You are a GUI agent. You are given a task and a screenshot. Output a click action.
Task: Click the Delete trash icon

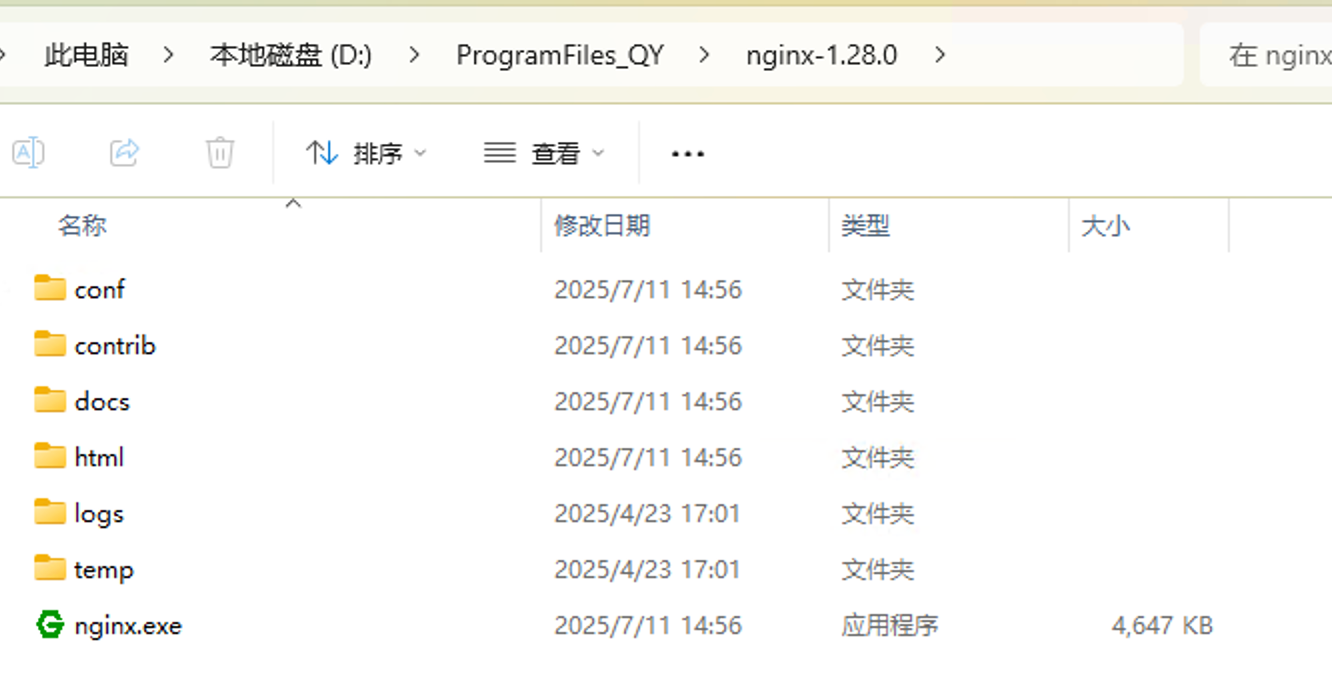(220, 153)
